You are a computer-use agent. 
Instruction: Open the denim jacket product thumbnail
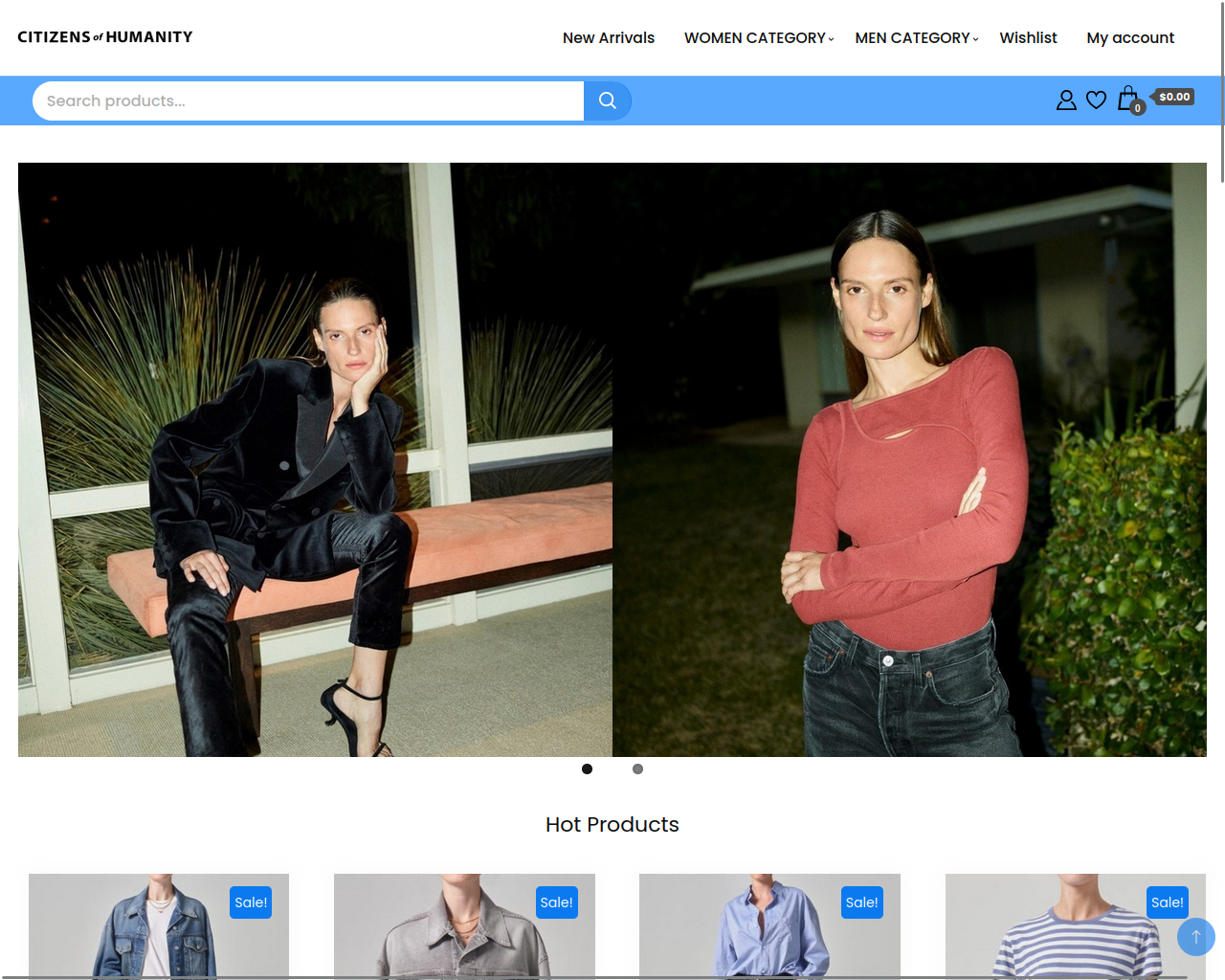tap(159, 925)
